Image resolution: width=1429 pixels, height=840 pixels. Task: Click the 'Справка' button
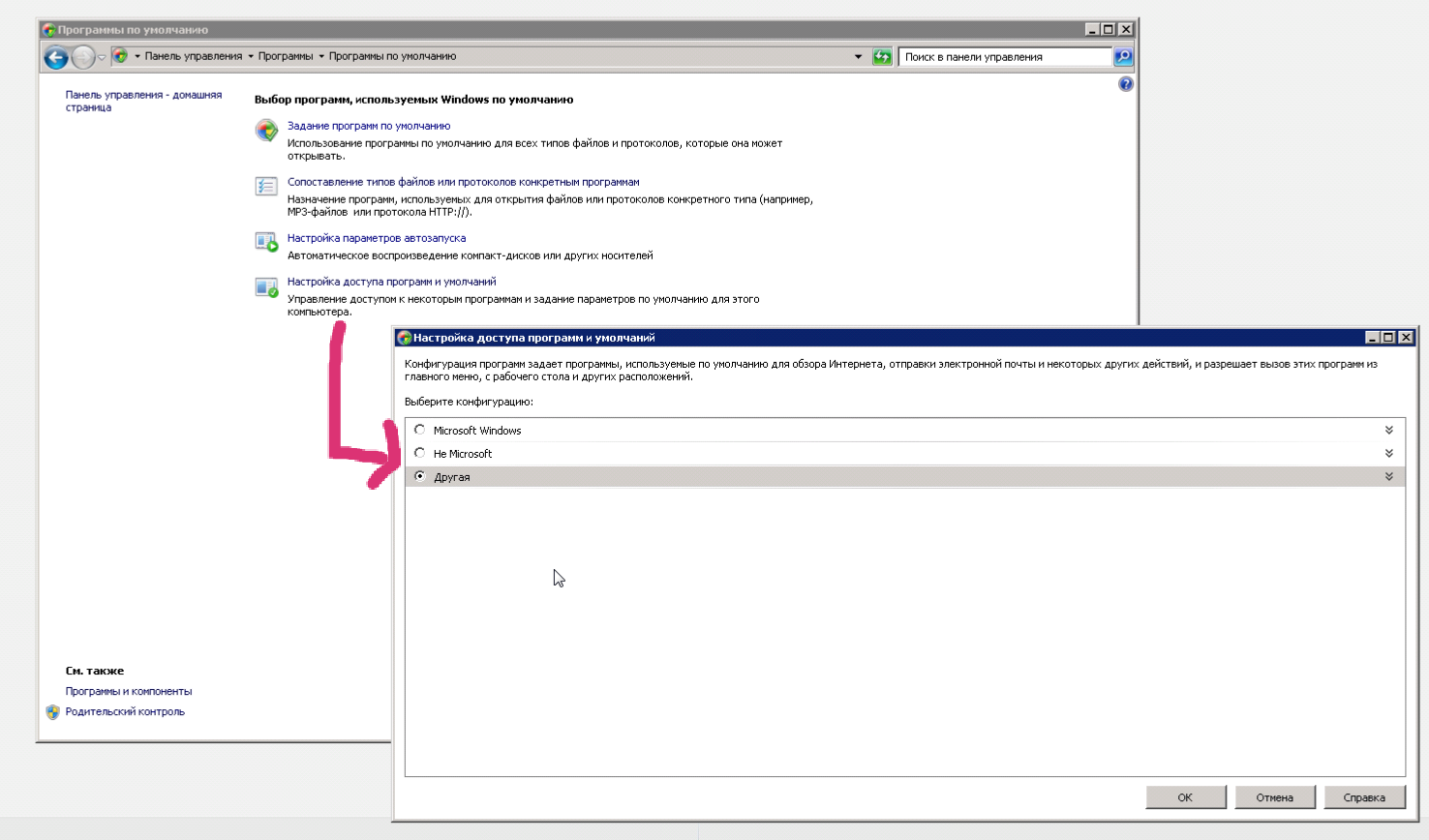pyautogui.click(x=1364, y=797)
